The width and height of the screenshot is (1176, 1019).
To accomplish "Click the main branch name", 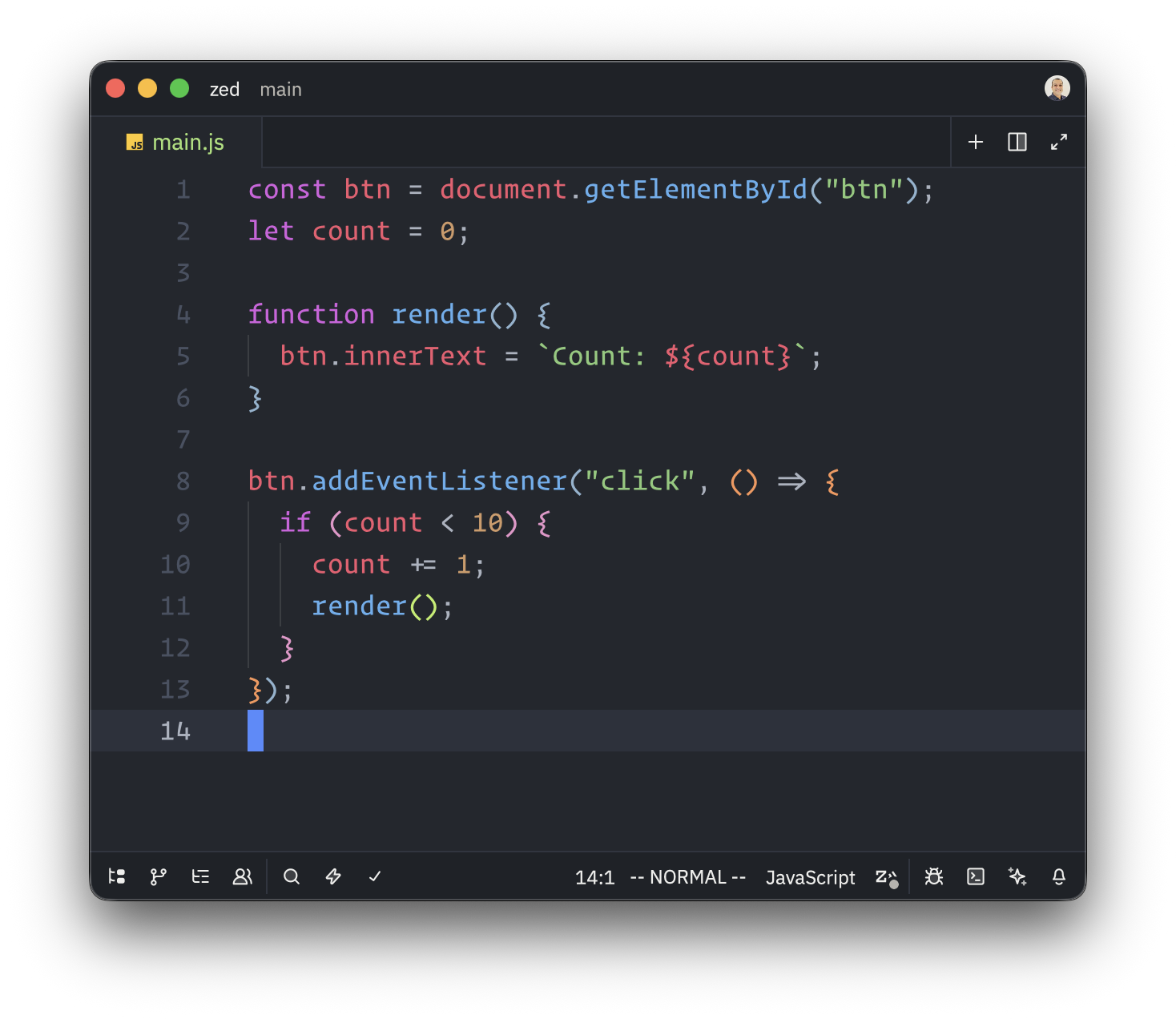I will (280, 89).
